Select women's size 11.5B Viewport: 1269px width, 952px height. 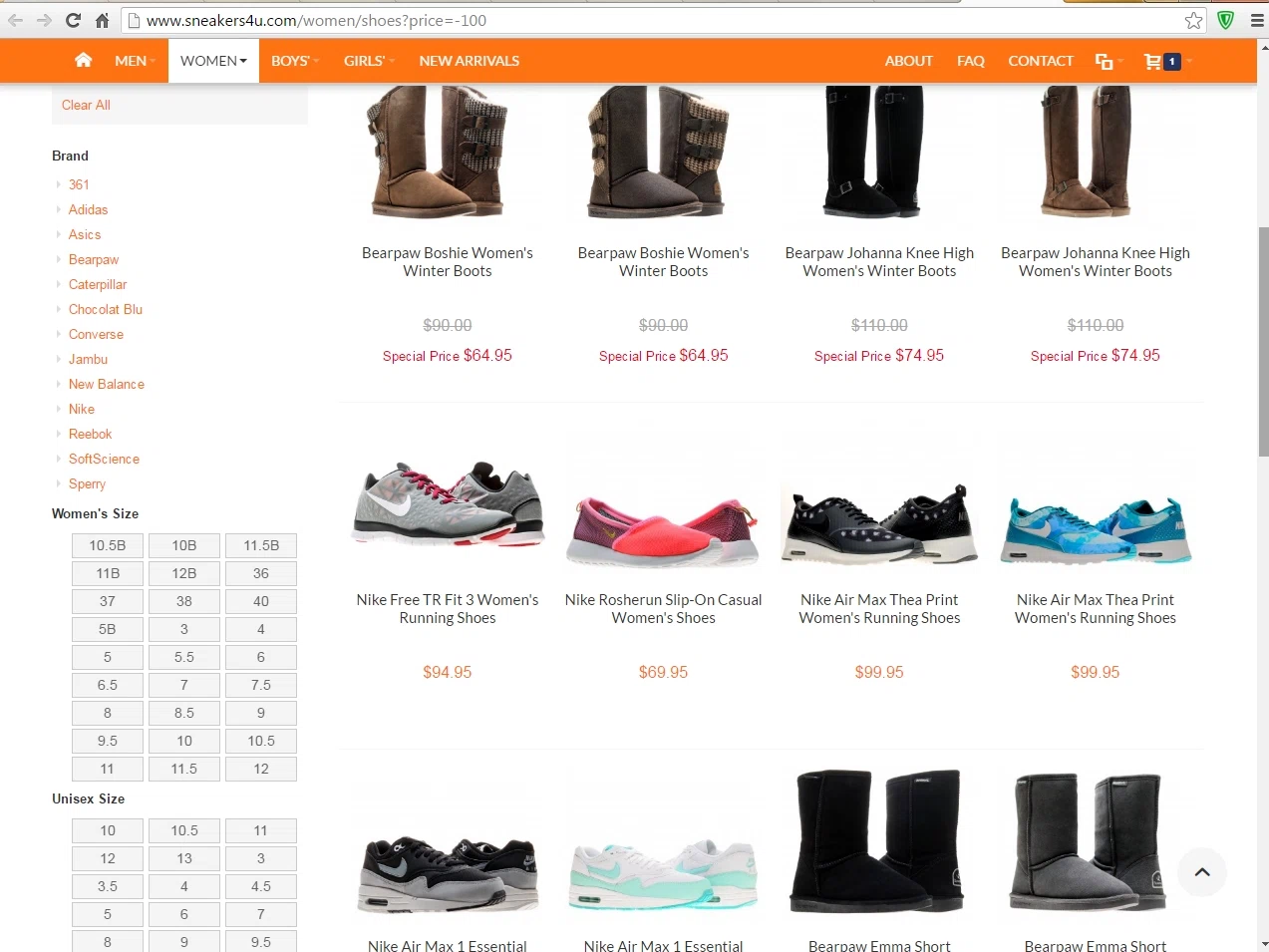pos(261,545)
